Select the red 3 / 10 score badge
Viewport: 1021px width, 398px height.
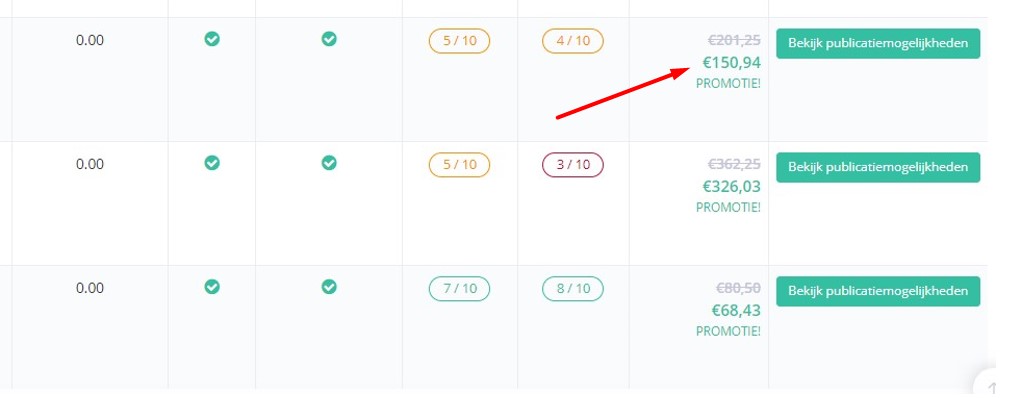coord(573,165)
